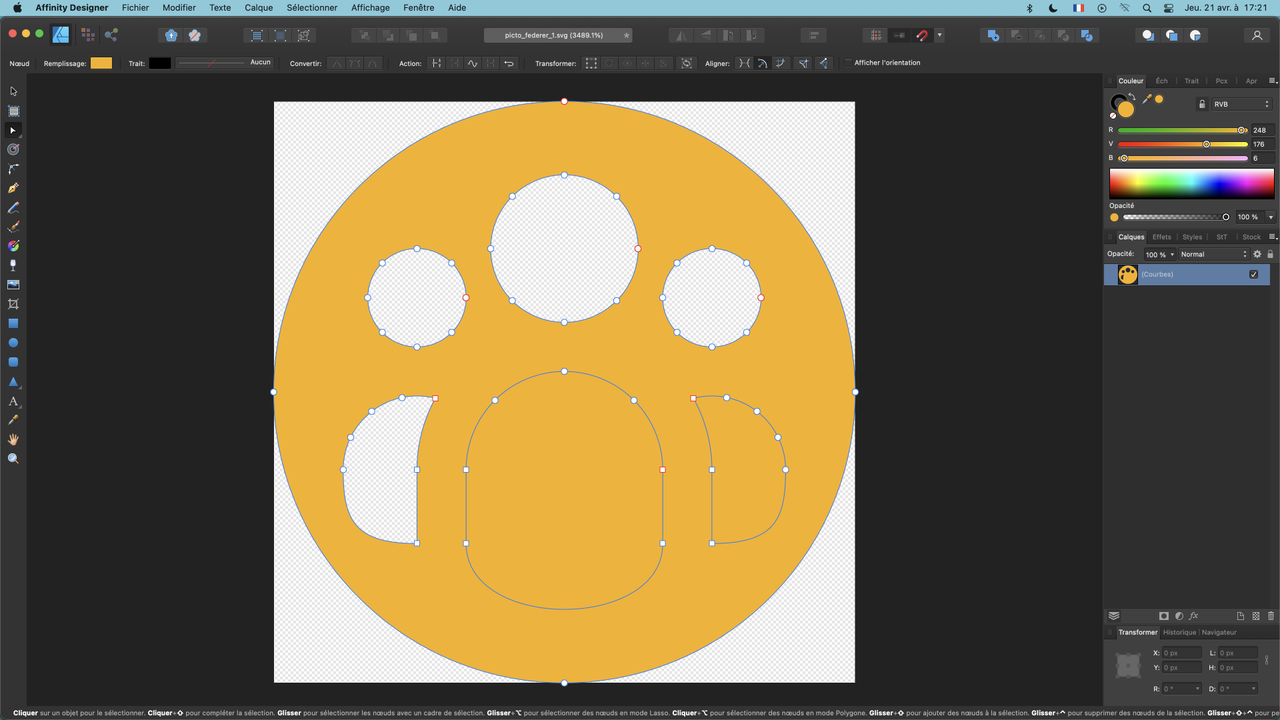Select the View hand tool

pos(13,439)
